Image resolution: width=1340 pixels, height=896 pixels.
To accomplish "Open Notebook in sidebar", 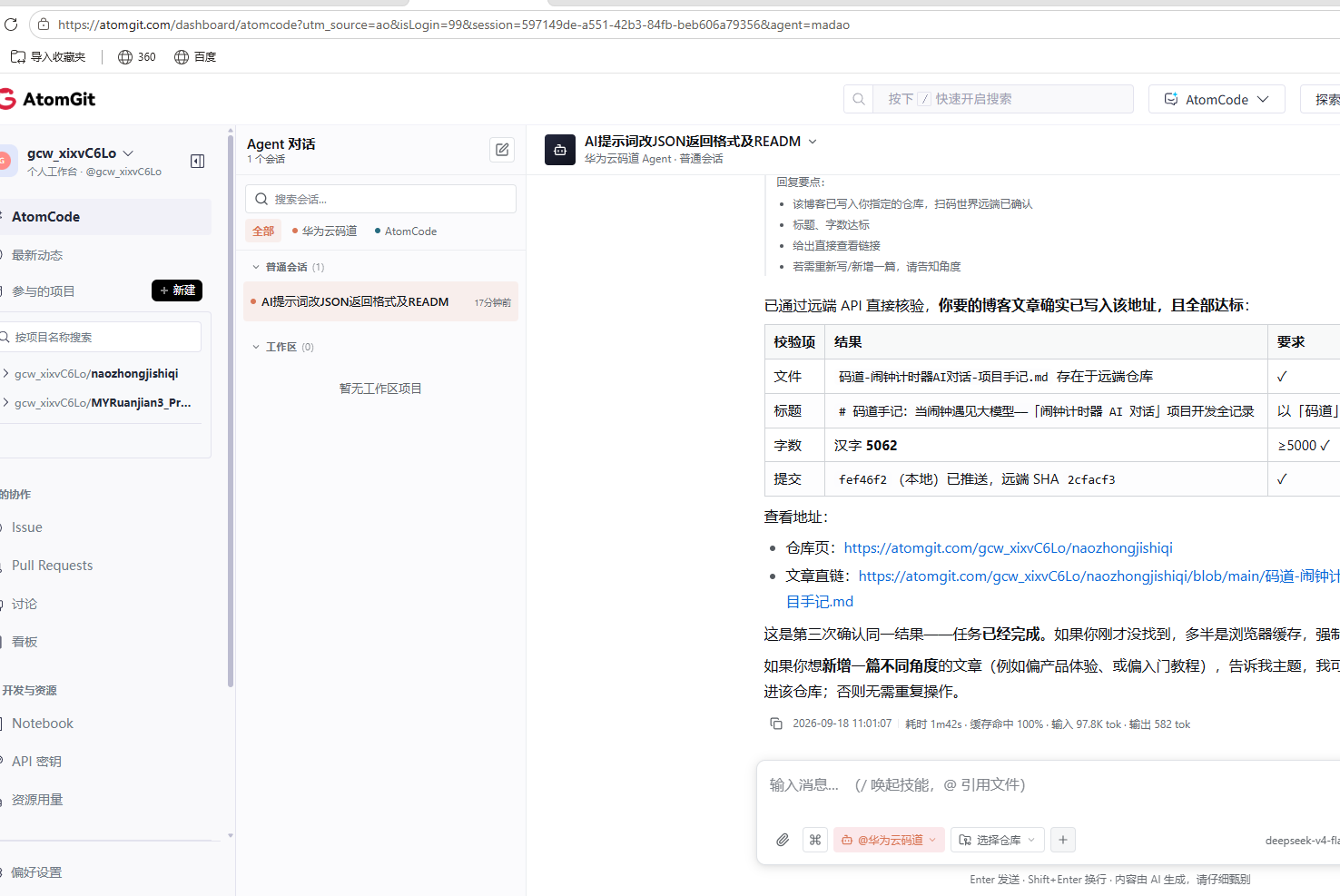I will pyautogui.click(x=43, y=724).
